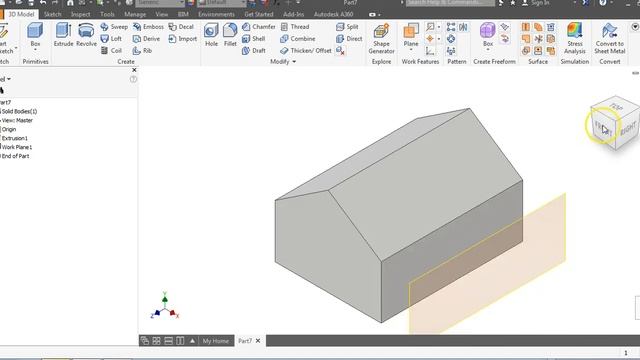Select Extrusion1 in the model browser
This screenshot has width=640, height=360.
coord(14,138)
